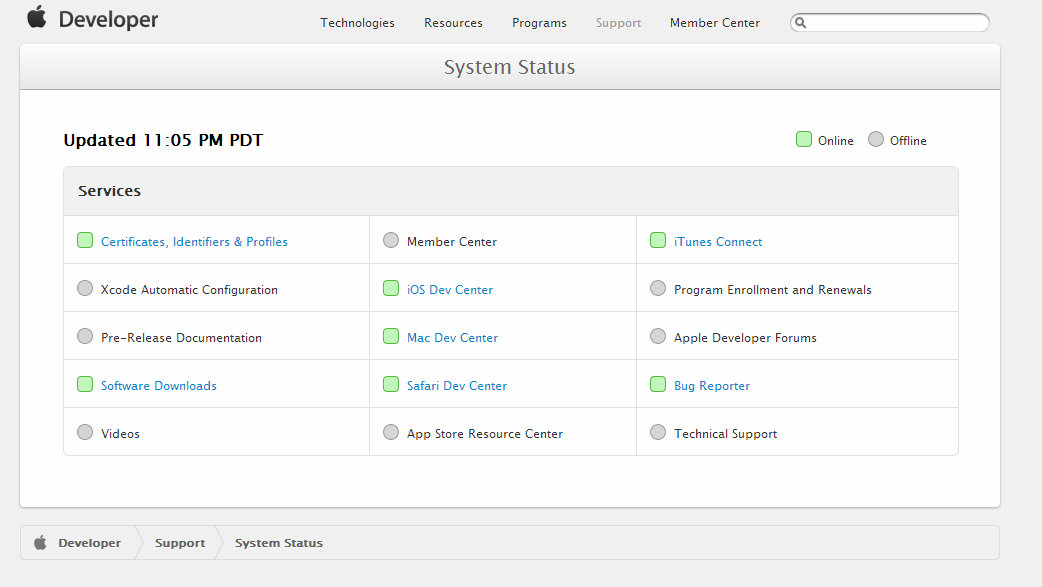Open the Resources menu
The width and height of the screenshot is (1042, 587).
click(x=453, y=23)
